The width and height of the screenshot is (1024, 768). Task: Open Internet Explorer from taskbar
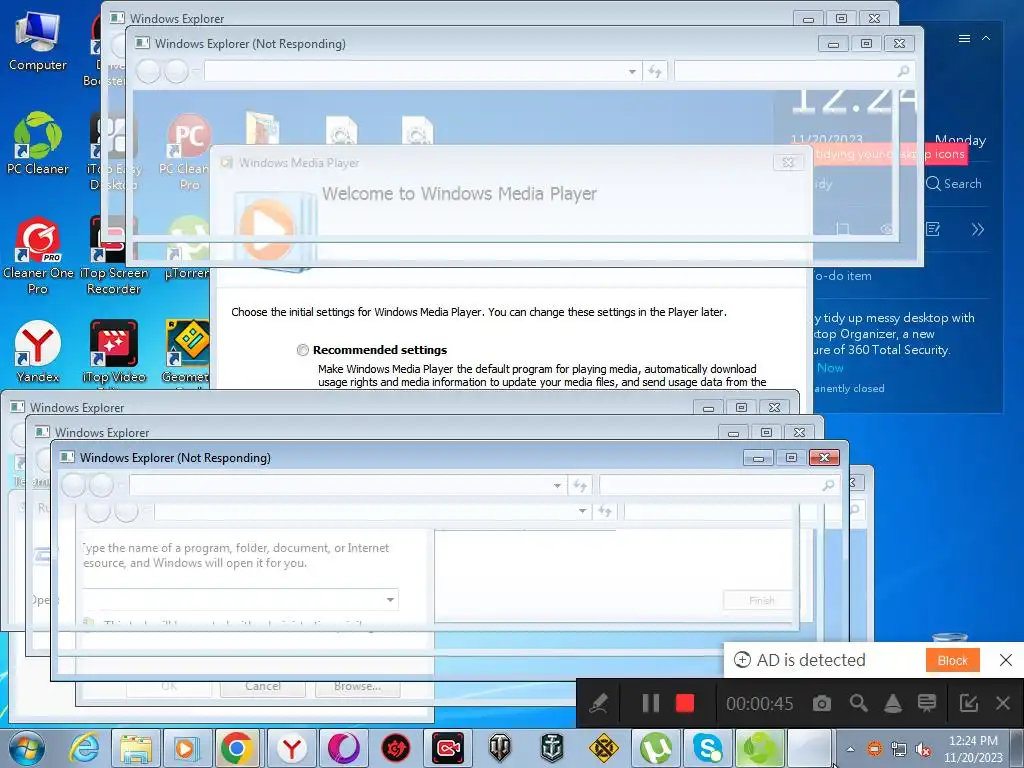point(84,748)
